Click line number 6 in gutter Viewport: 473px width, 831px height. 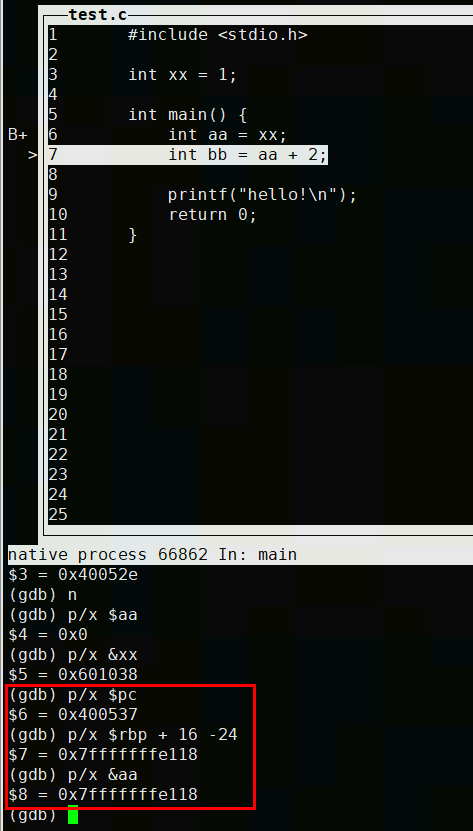(x=53, y=135)
